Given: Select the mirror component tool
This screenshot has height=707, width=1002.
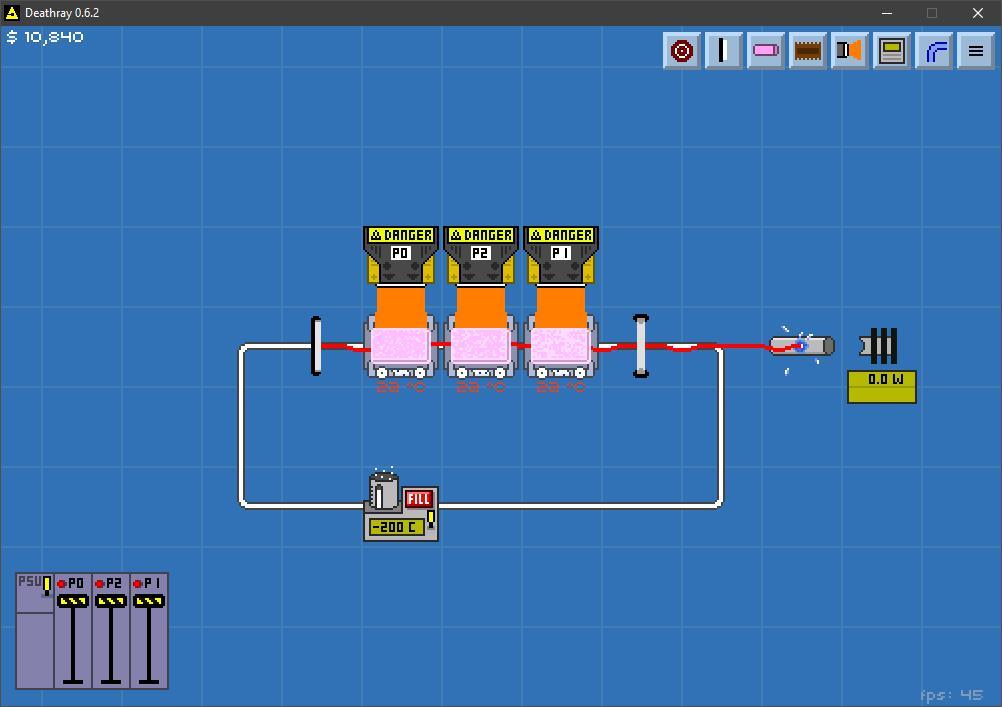Looking at the screenshot, I should (x=724, y=51).
